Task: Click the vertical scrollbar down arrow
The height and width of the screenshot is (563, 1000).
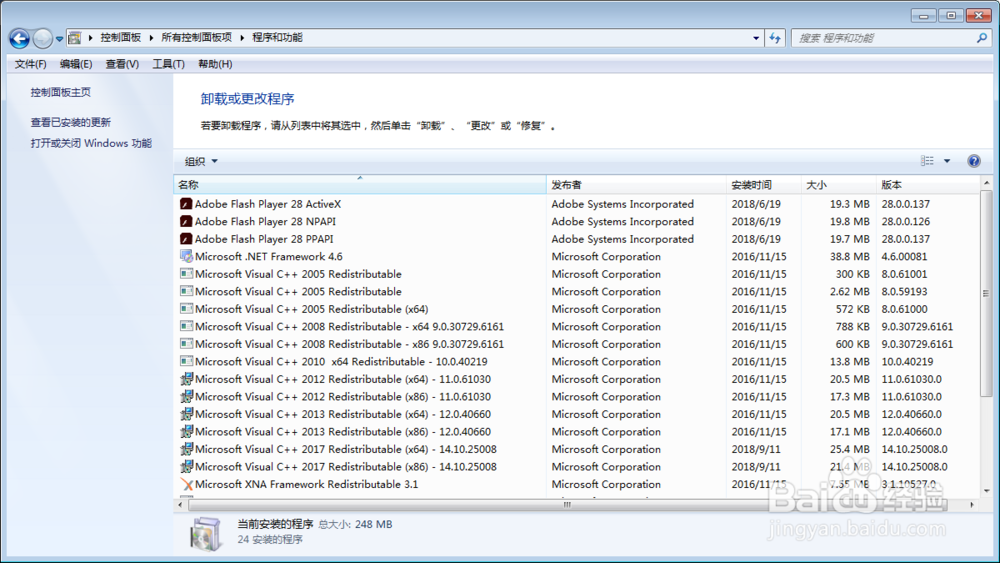Action: tap(987, 491)
